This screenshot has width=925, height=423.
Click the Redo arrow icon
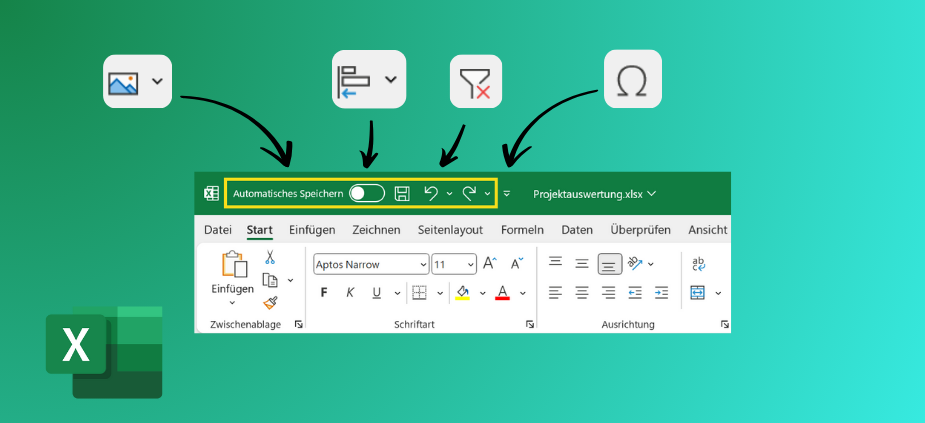coord(468,193)
